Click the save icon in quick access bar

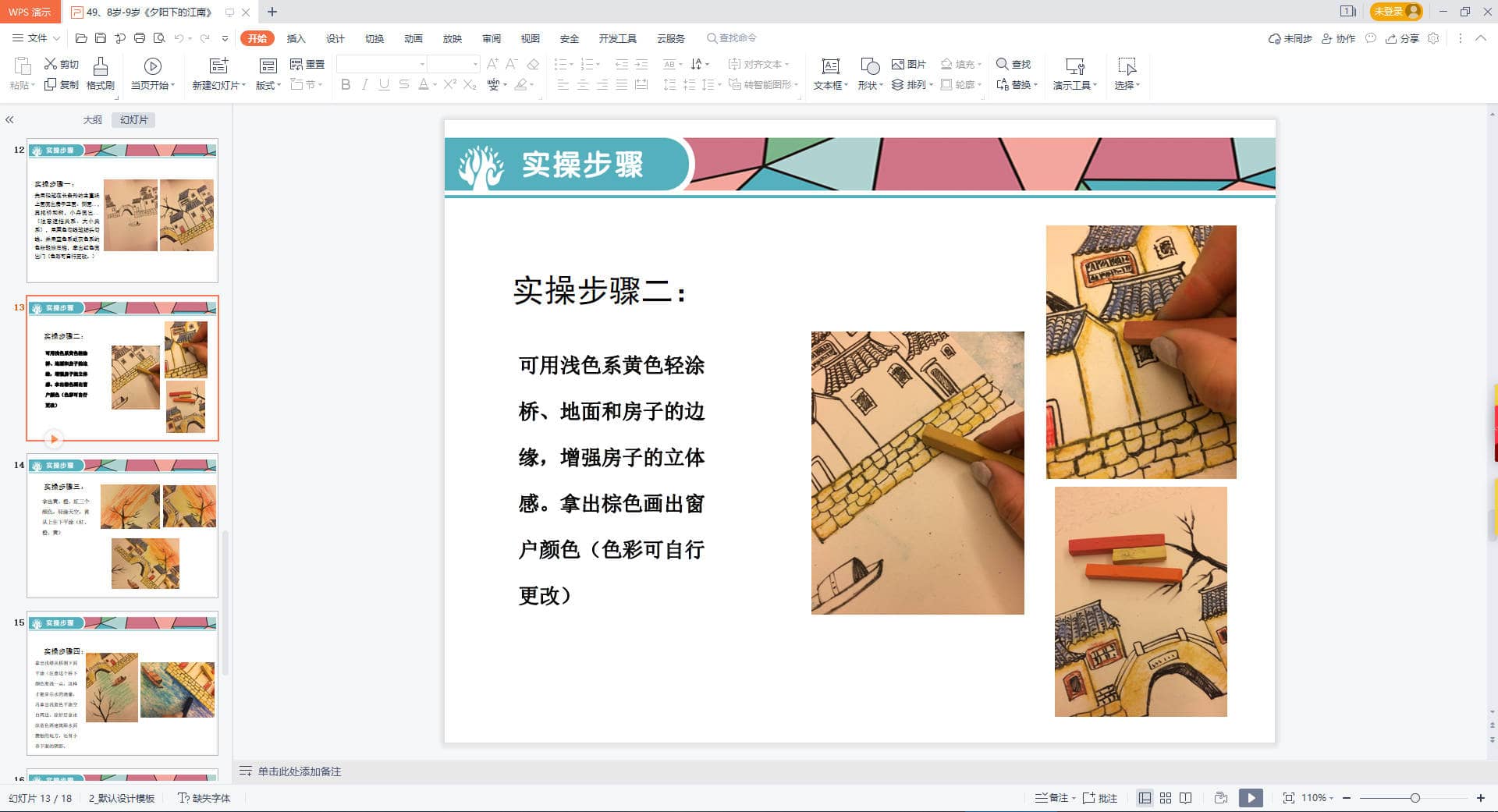[101, 38]
